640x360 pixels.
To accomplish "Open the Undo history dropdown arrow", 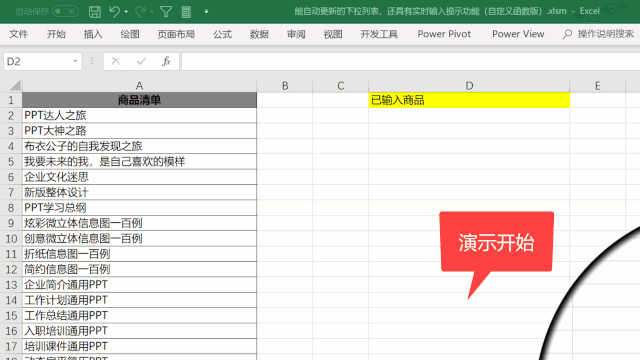I will click(126, 12).
